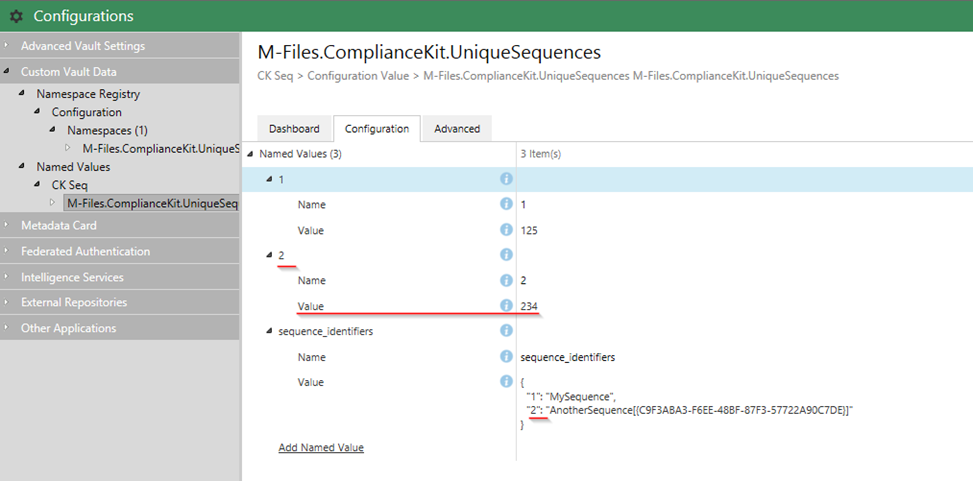Open External Repositories section
The width and height of the screenshot is (973, 481).
click(119, 302)
